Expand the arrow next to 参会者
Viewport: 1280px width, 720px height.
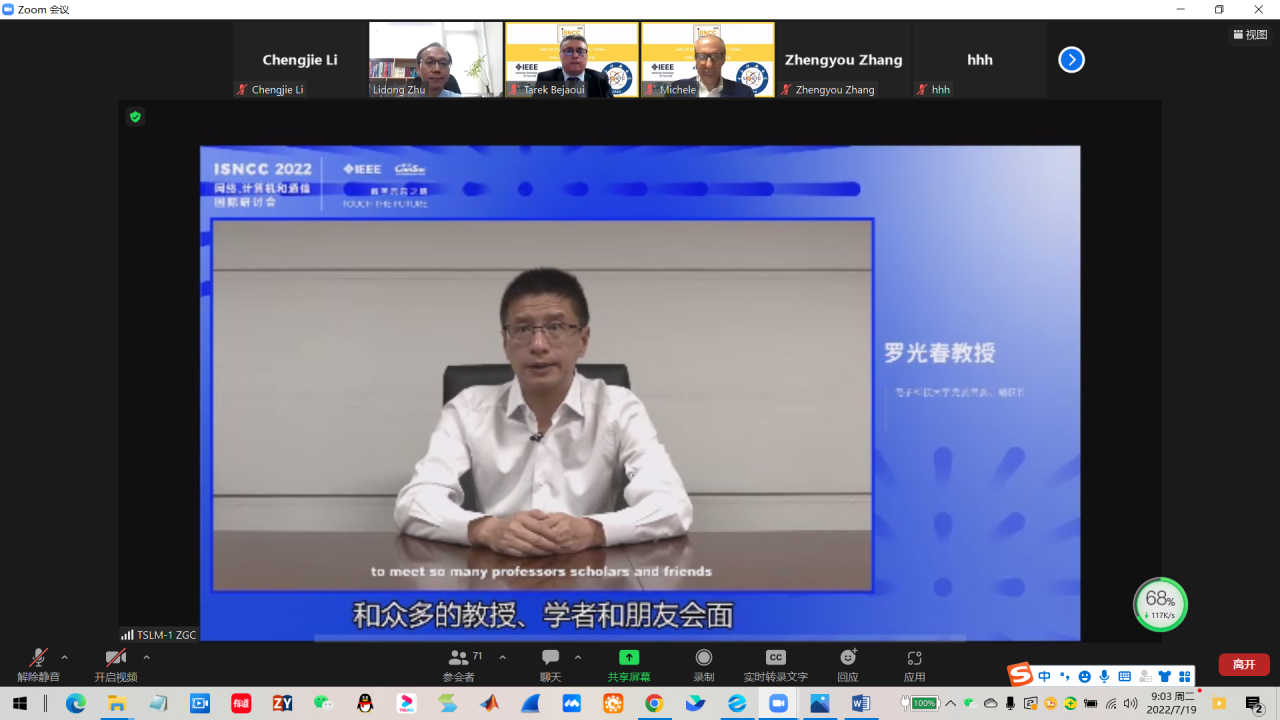(x=502, y=657)
